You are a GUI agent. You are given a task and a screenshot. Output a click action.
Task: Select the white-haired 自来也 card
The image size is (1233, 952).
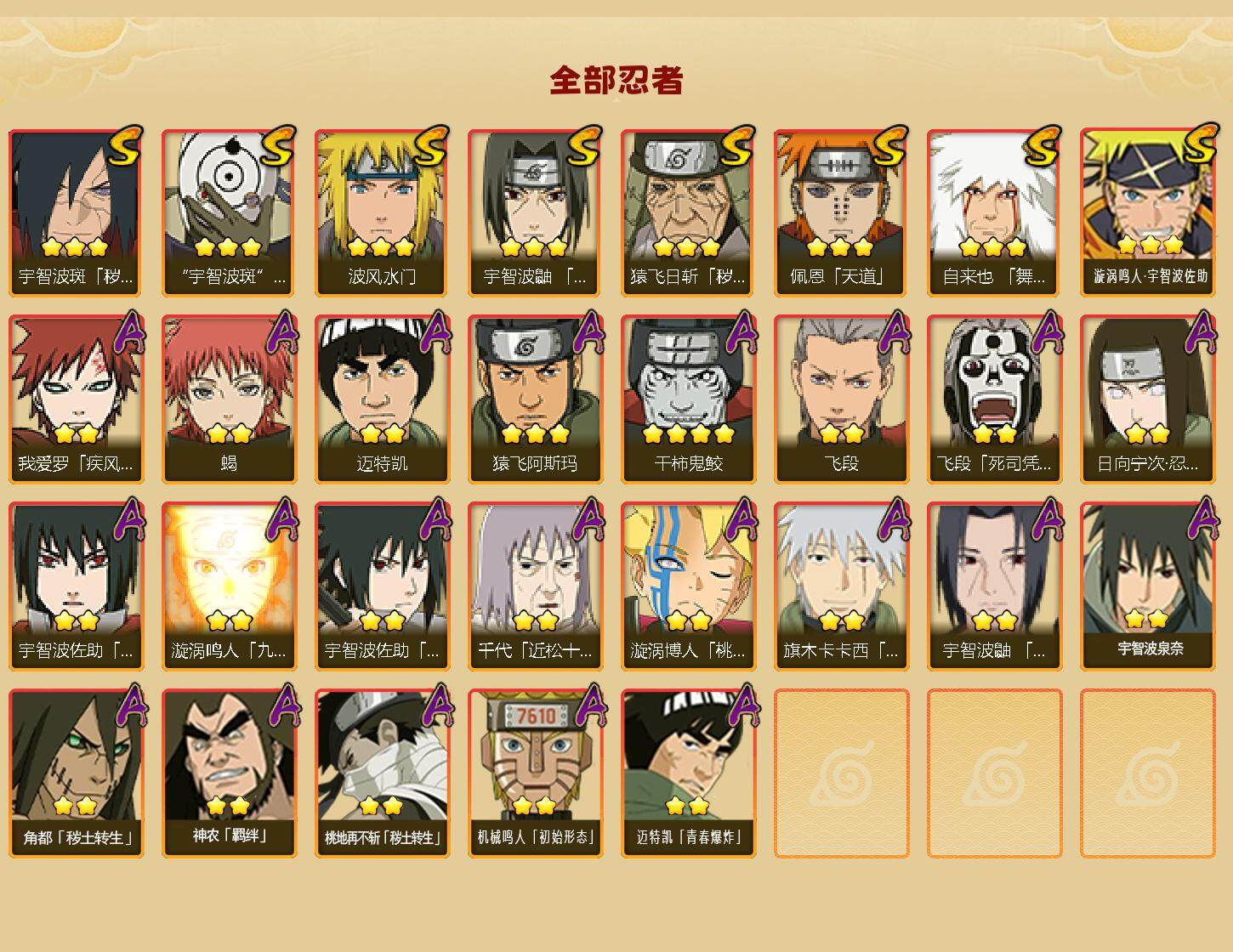point(994,212)
